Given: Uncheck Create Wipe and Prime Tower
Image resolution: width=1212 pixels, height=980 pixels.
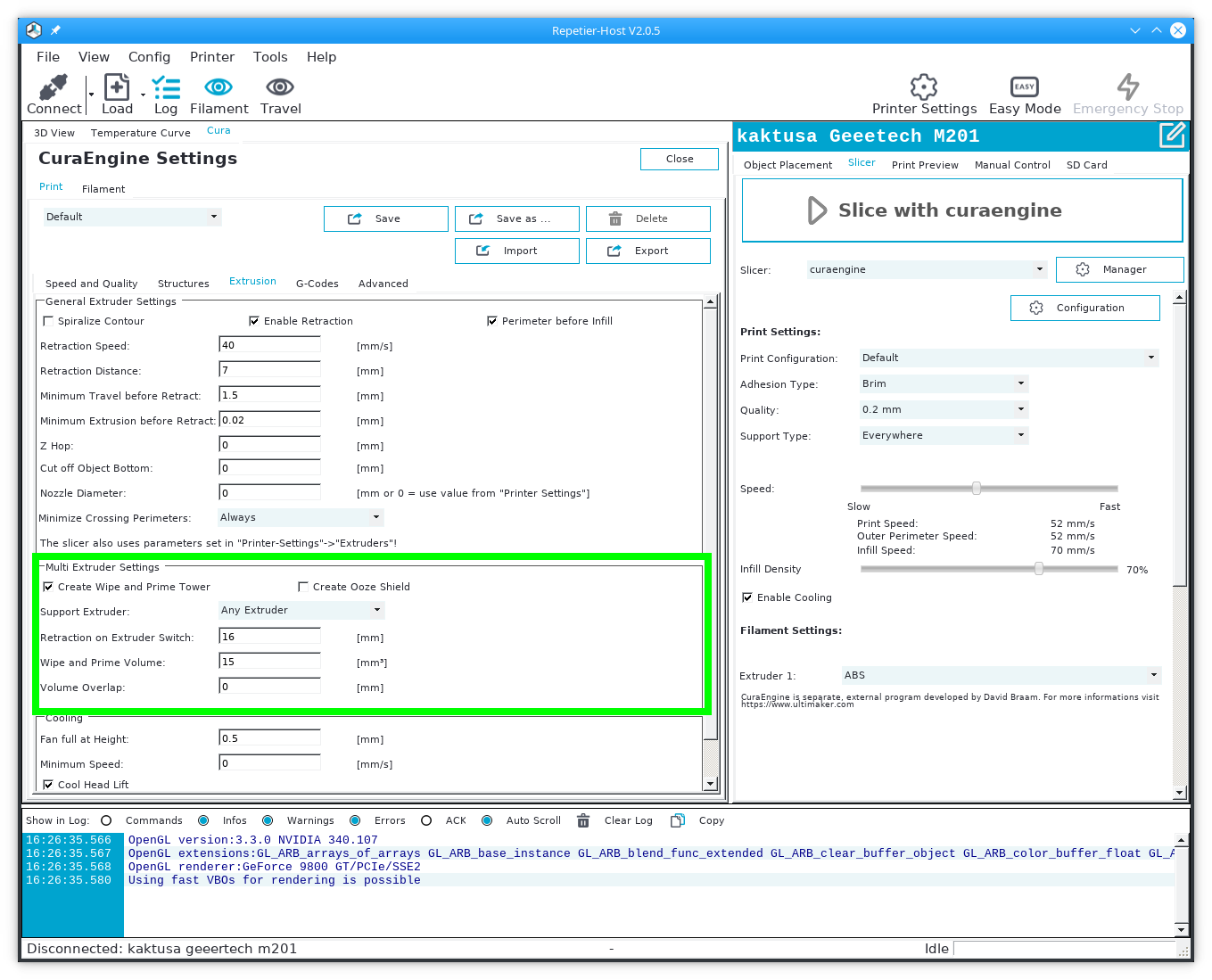Looking at the screenshot, I should (x=48, y=587).
